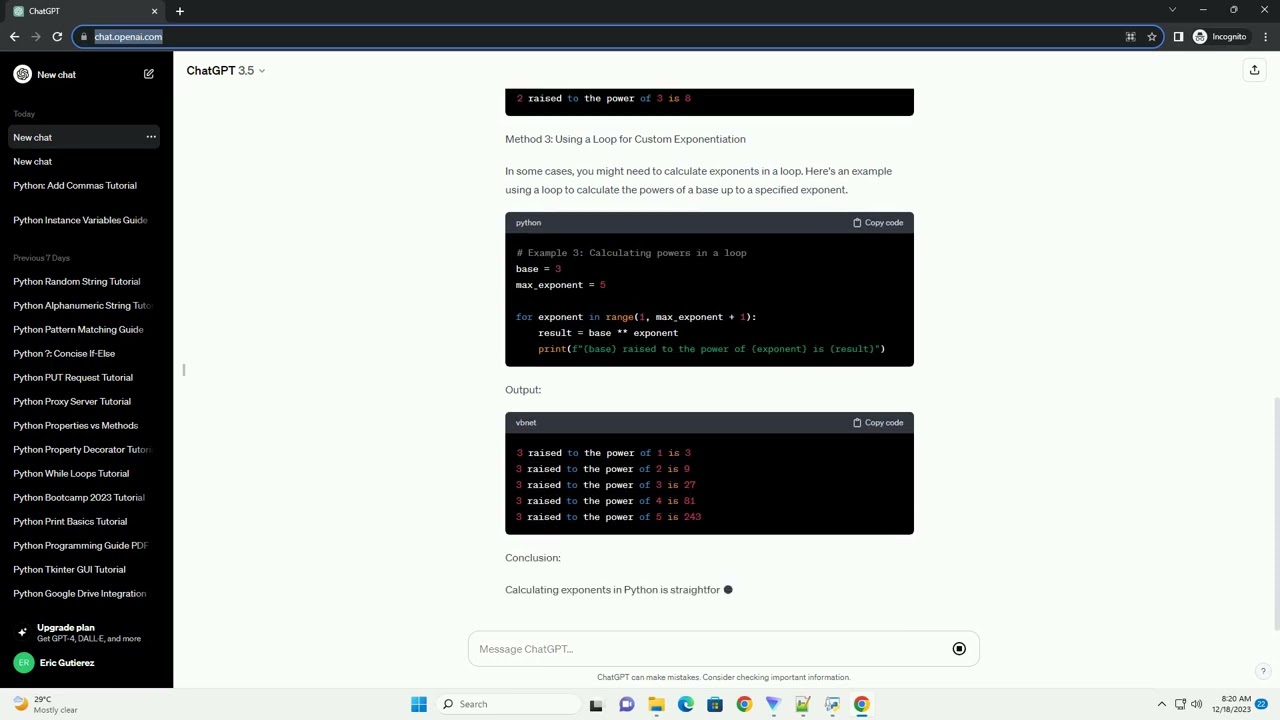
Task: Open Python Random String Tutorial chat
Action: click(x=86, y=281)
